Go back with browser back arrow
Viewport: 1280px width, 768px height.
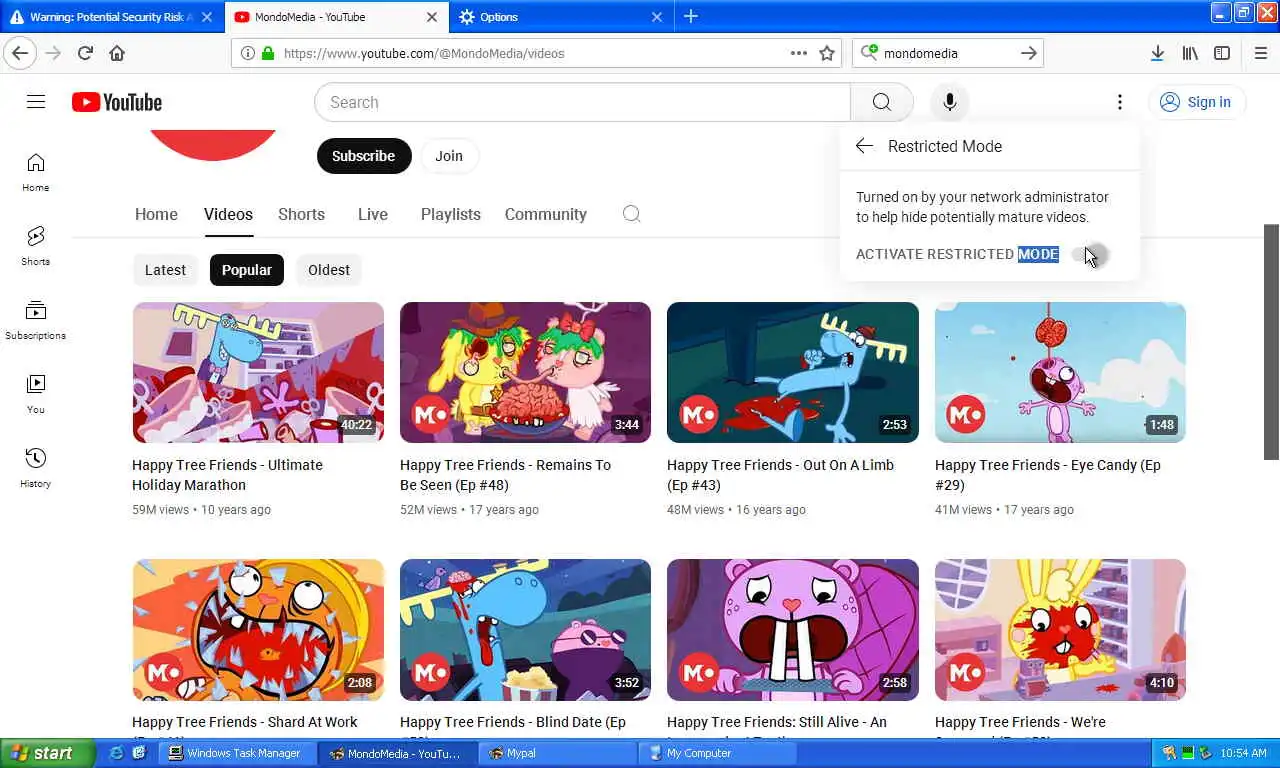[20, 53]
